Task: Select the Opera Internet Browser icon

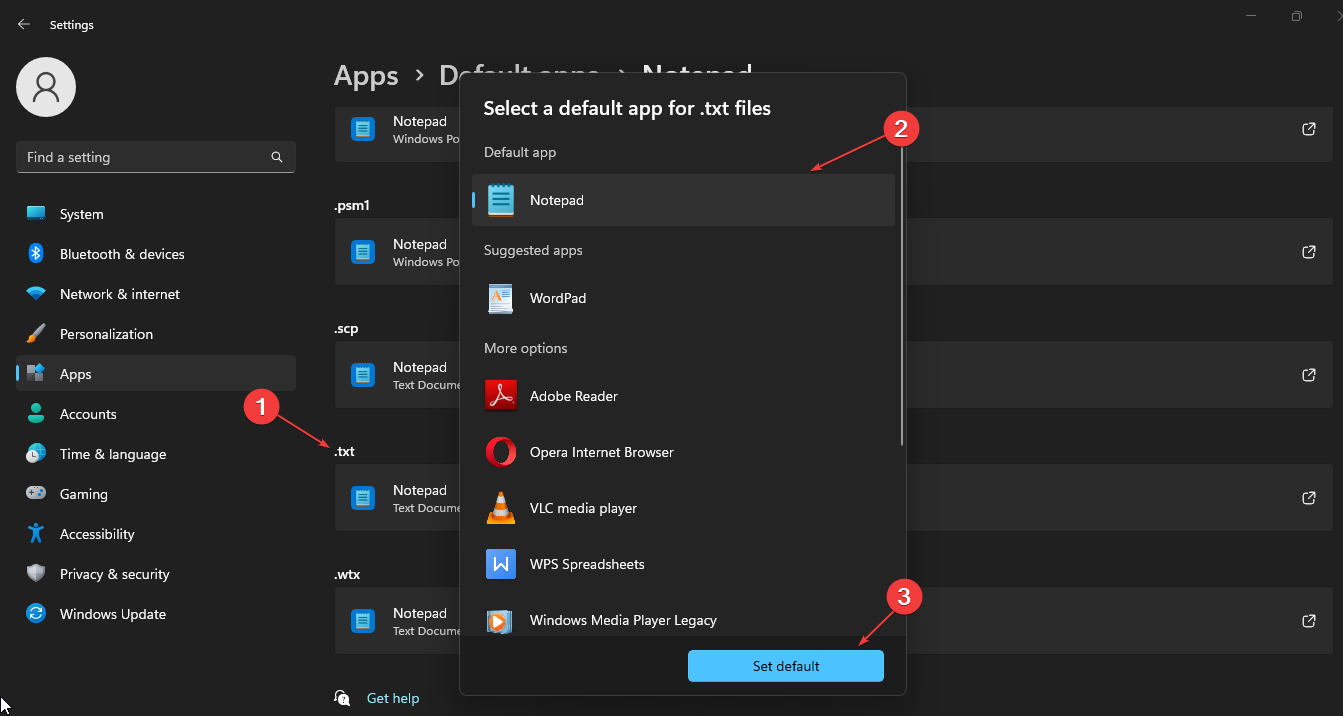Action: click(501, 452)
